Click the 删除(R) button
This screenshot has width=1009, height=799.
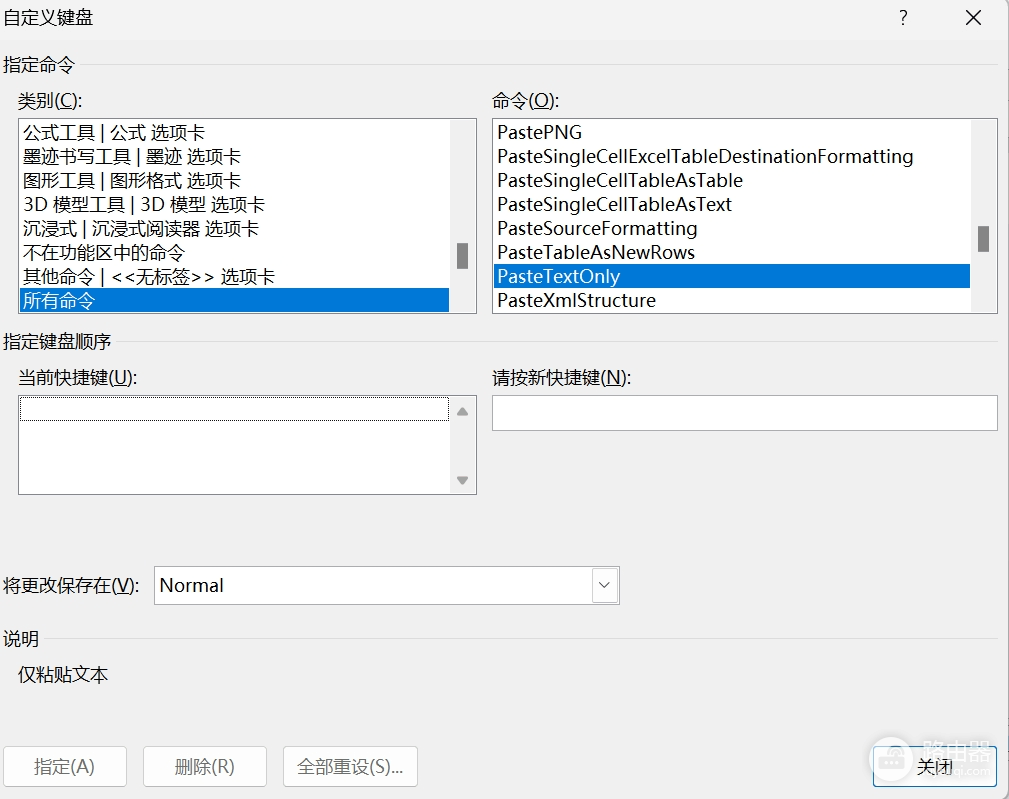[205, 766]
